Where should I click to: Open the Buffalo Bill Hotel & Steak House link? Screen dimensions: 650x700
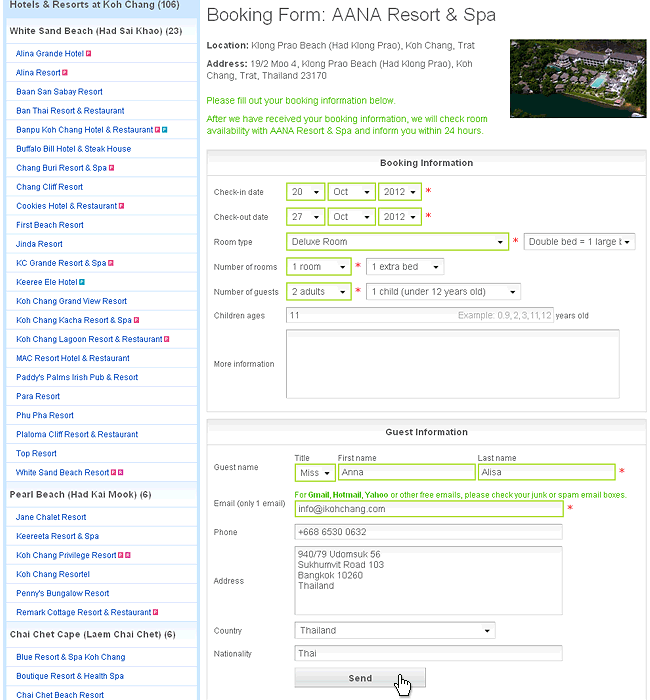pyautogui.click(x=74, y=149)
